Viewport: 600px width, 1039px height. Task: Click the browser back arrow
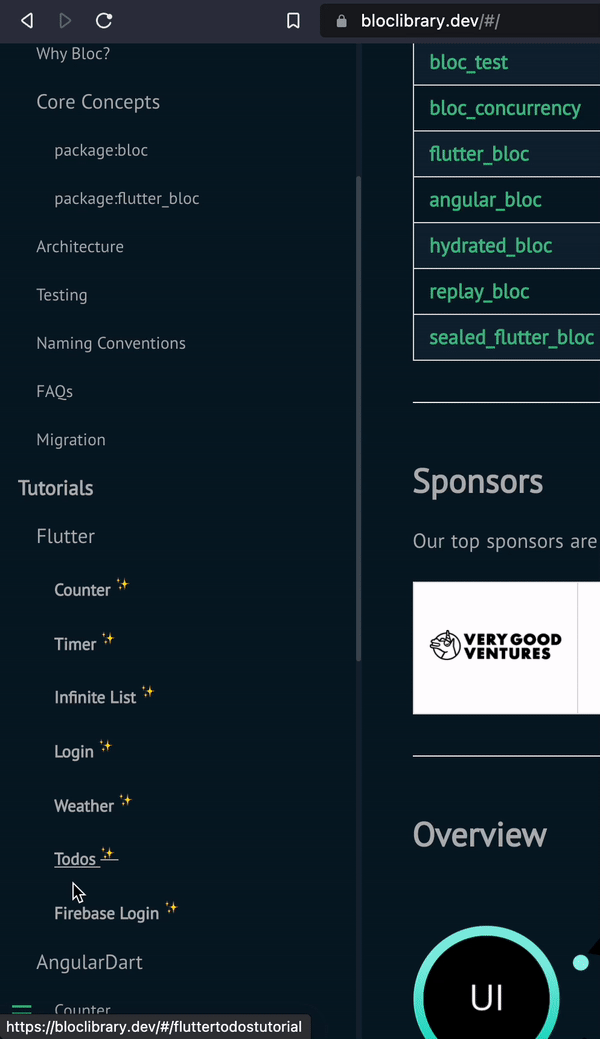pyautogui.click(x=25, y=20)
